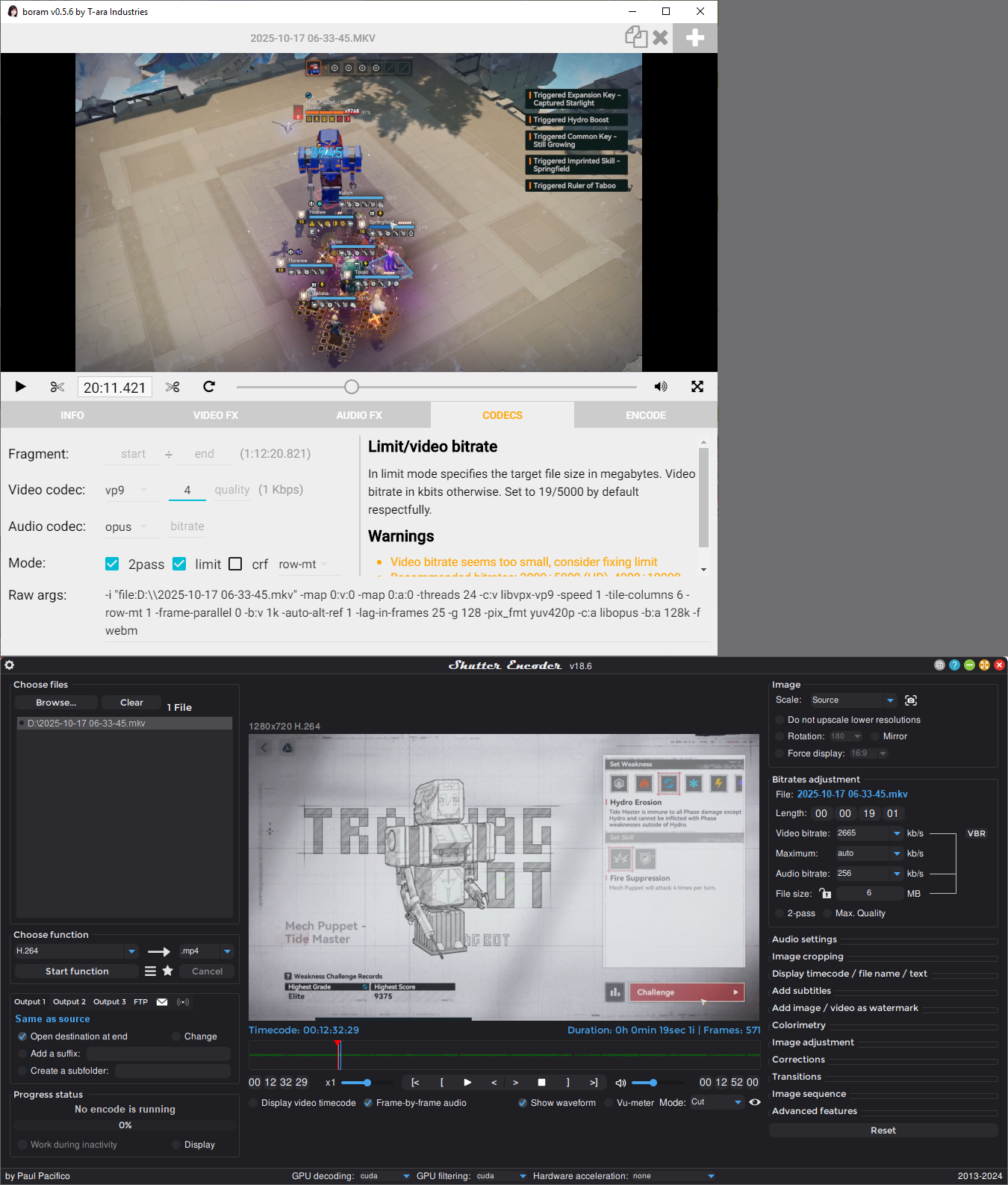Click the favorites star icon

tap(168, 971)
